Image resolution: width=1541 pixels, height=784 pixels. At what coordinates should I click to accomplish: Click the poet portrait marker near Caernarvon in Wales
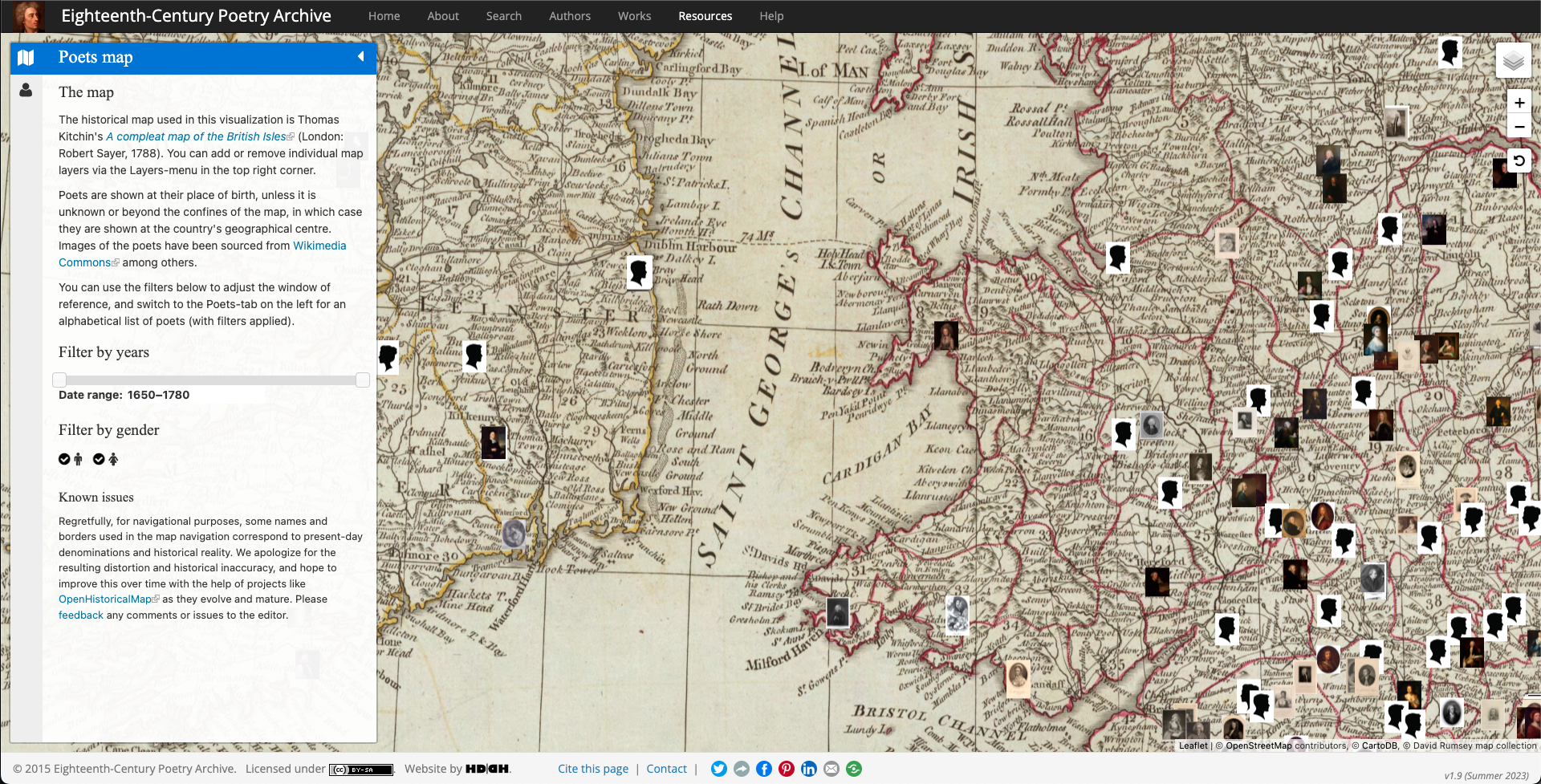point(946,335)
